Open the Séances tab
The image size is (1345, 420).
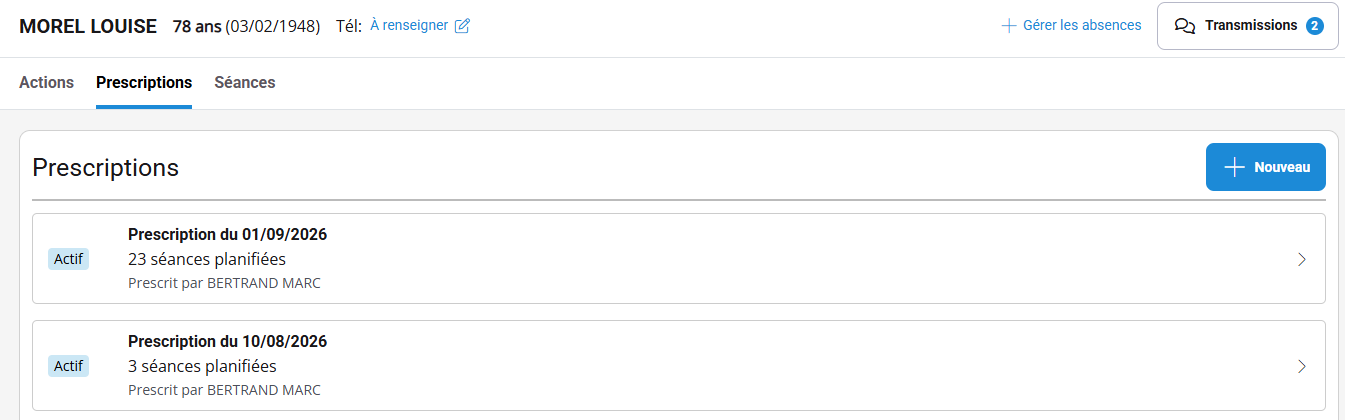tap(245, 82)
